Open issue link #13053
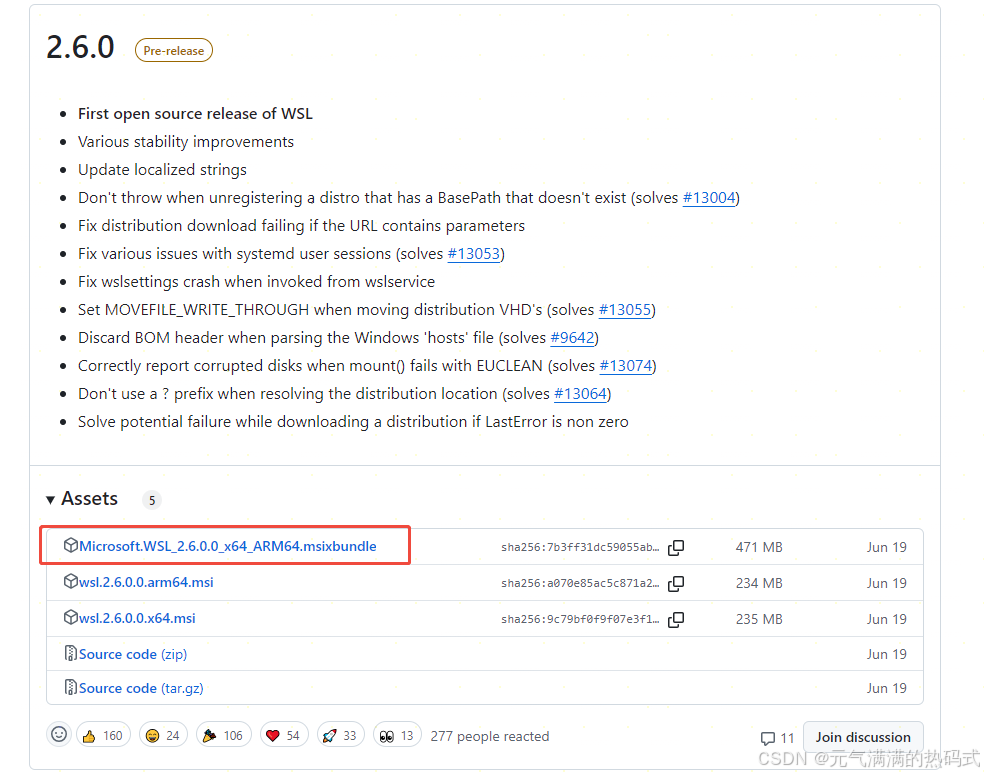Screen dimensions: 984x776 click(x=474, y=254)
